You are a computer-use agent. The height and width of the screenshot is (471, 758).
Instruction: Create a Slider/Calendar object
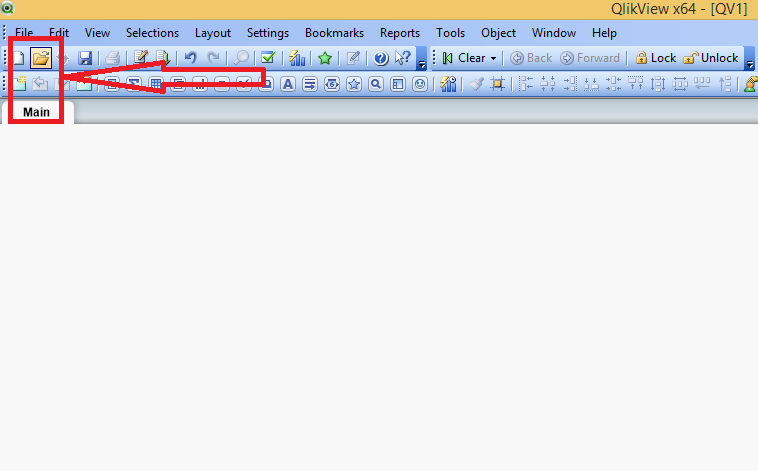(x=332, y=84)
